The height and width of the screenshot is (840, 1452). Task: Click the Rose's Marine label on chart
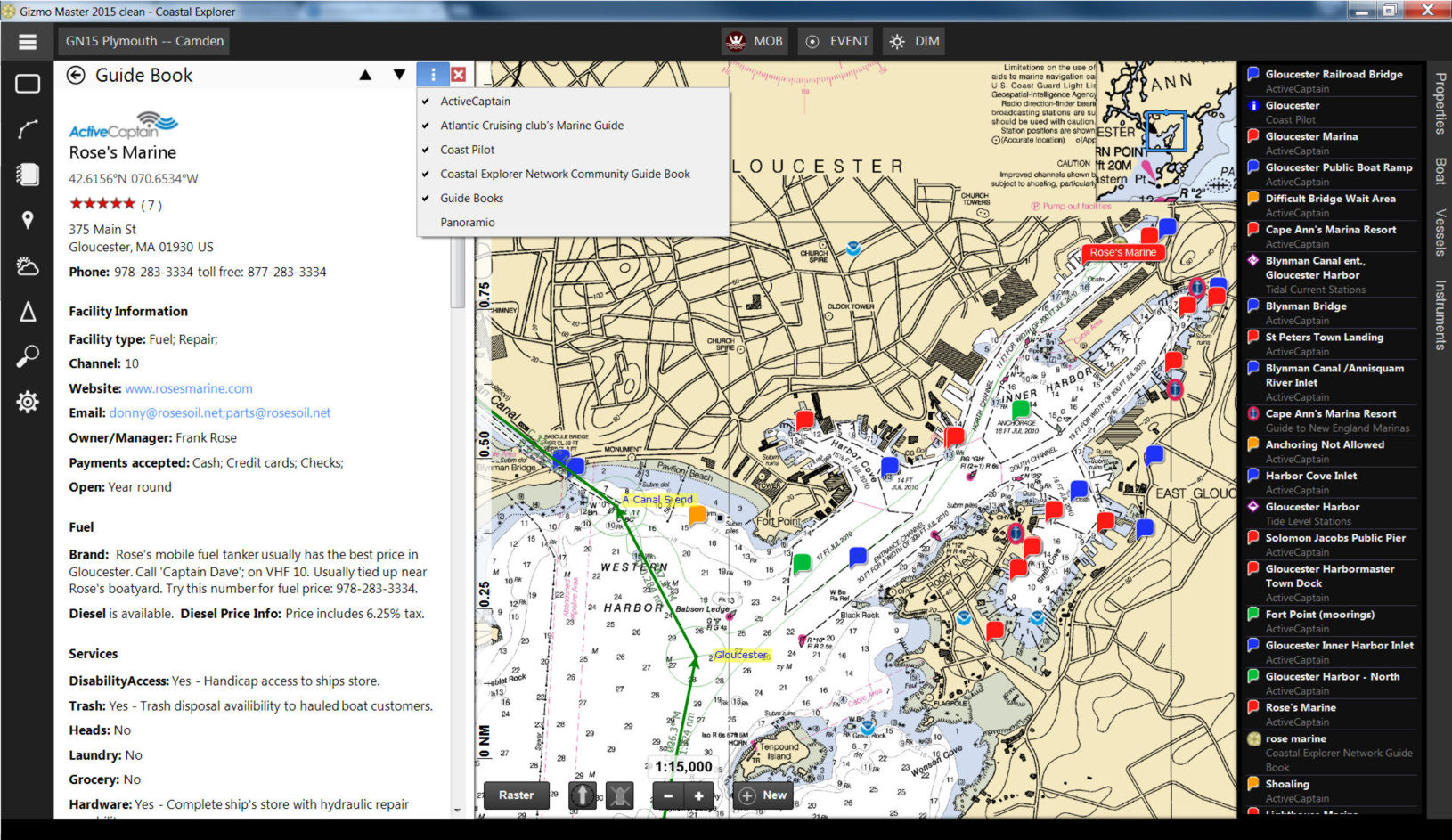pyautogui.click(x=1122, y=252)
